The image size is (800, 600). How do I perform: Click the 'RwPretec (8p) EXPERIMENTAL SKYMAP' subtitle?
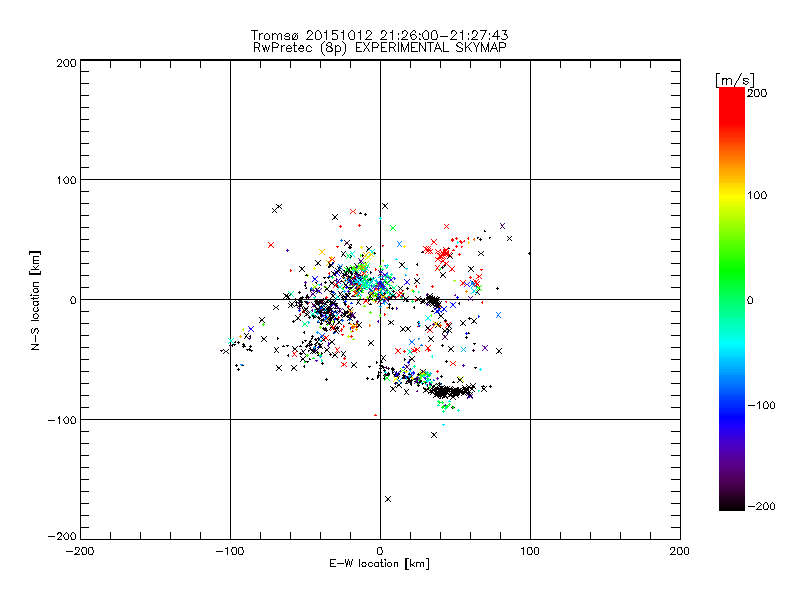pyautogui.click(x=380, y=48)
